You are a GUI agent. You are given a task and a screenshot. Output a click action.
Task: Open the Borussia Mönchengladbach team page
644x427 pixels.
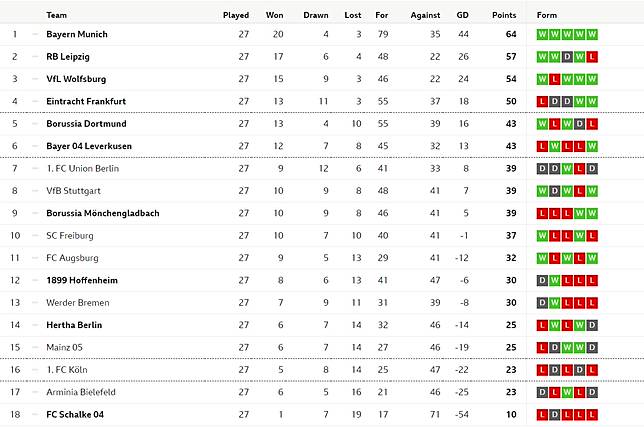[102, 213]
